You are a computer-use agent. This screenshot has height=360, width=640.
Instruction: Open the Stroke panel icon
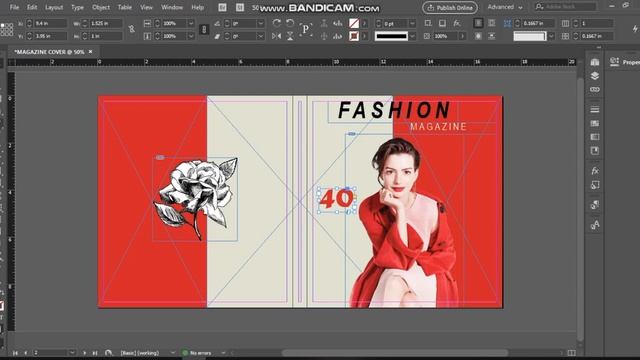coord(595,109)
